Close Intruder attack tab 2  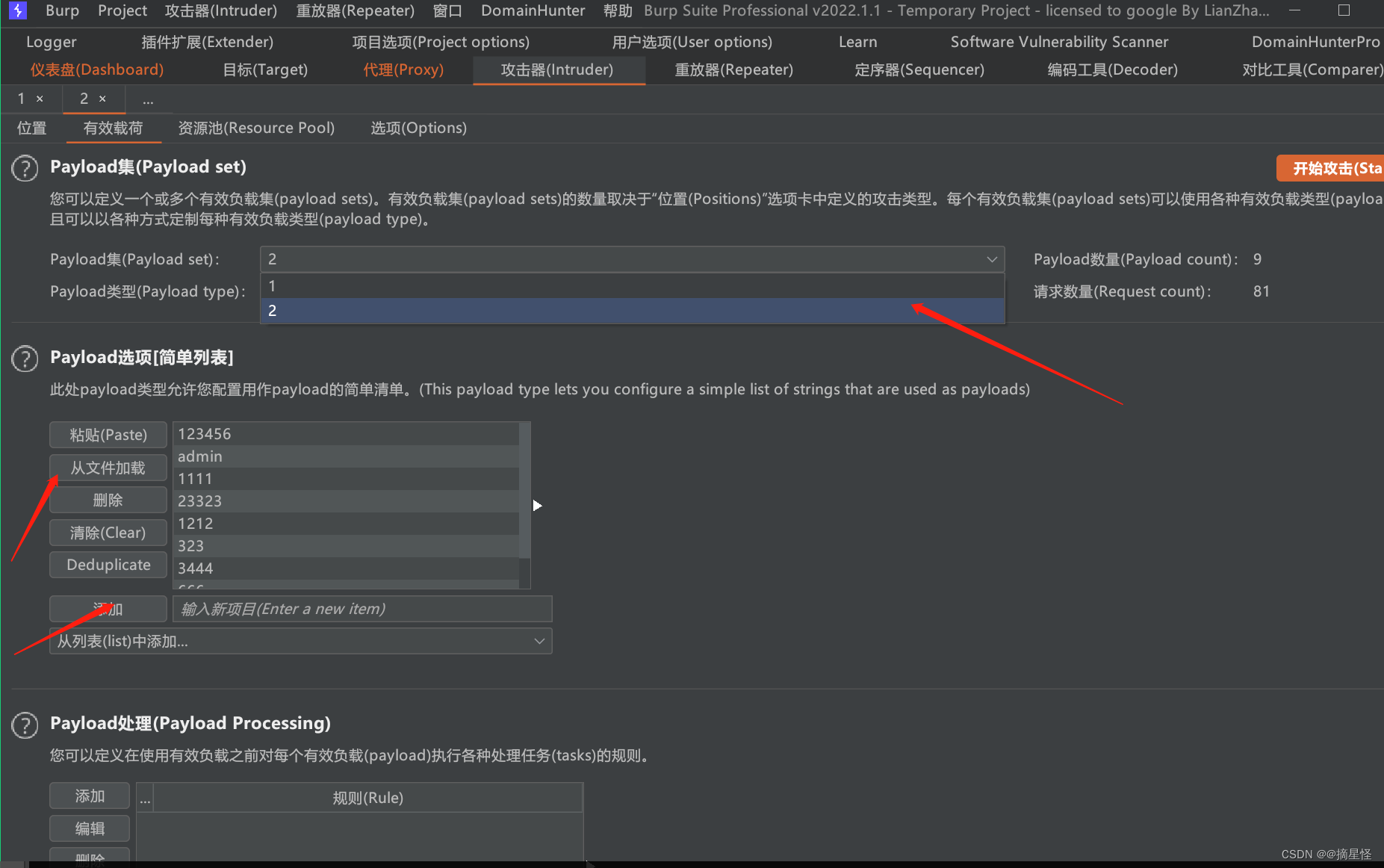click(102, 99)
